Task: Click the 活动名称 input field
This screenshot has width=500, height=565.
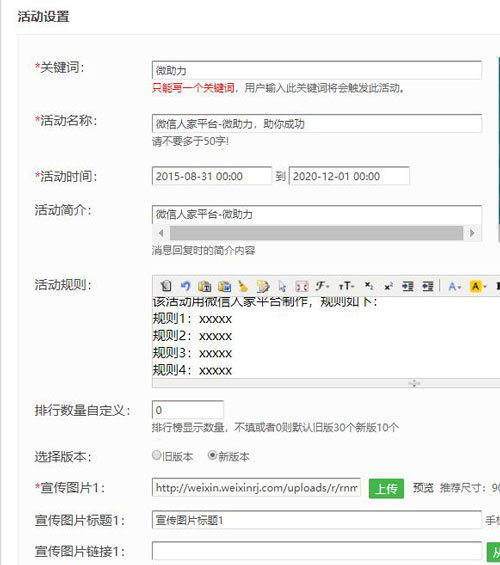Action: 317,124
